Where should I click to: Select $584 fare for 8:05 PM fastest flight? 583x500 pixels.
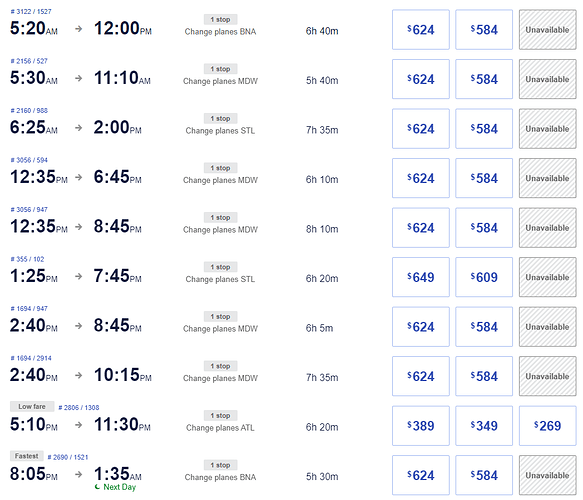(484, 475)
